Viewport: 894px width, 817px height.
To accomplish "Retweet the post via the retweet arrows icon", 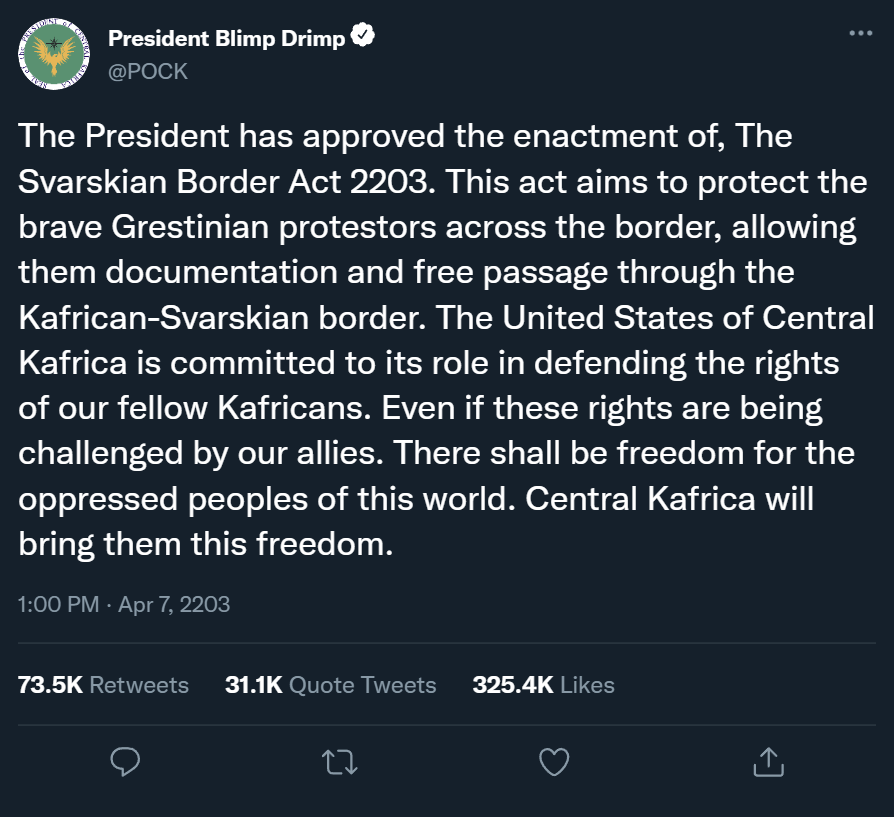I will point(339,761).
